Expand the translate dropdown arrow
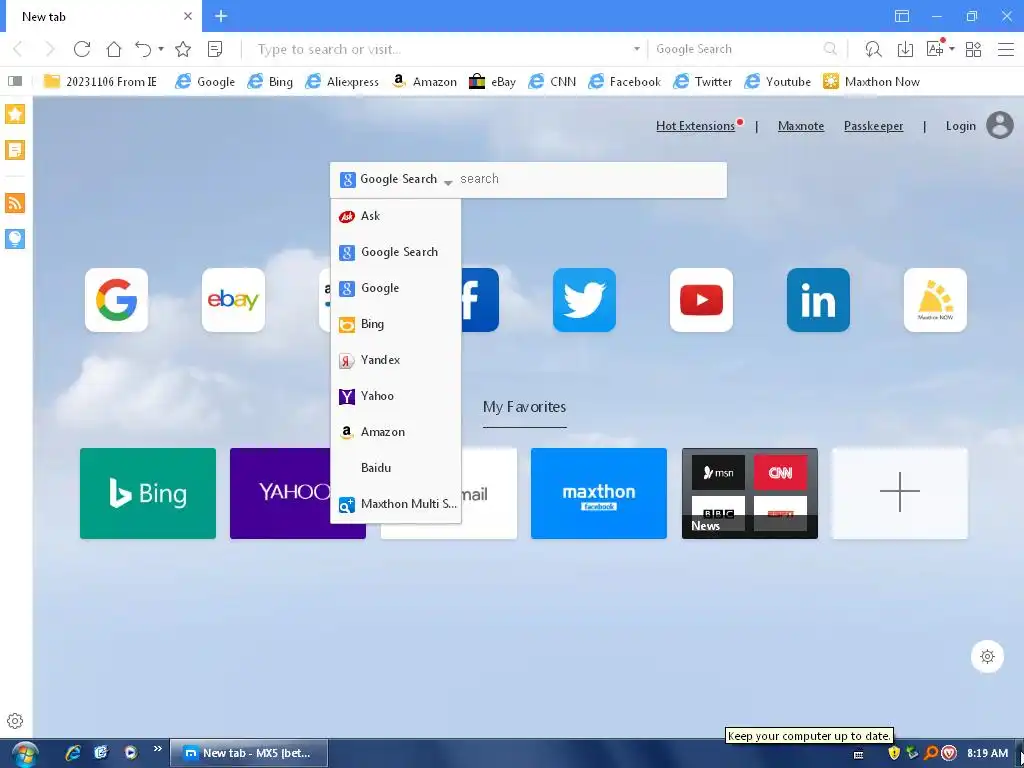This screenshot has width=1024, height=768. 952,49
